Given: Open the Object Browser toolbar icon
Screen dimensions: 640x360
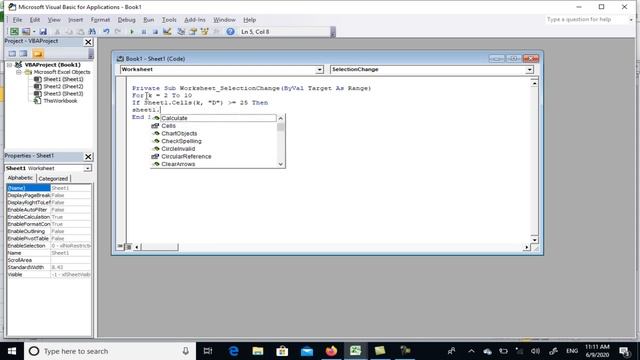Looking at the screenshot, I should (x=204, y=31).
